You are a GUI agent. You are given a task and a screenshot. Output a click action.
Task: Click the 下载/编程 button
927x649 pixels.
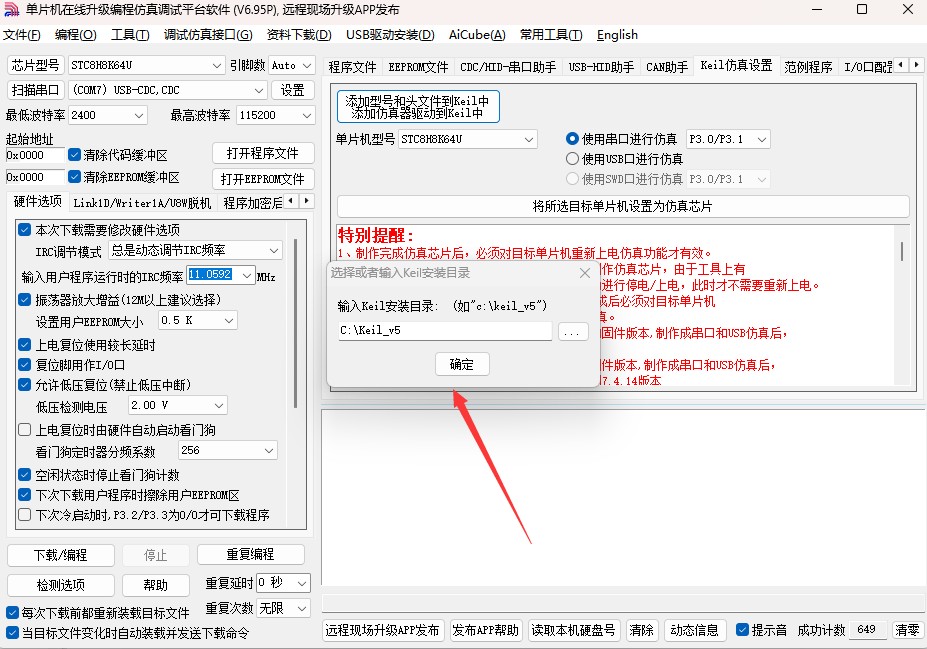pyautogui.click(x=60, y=555)
